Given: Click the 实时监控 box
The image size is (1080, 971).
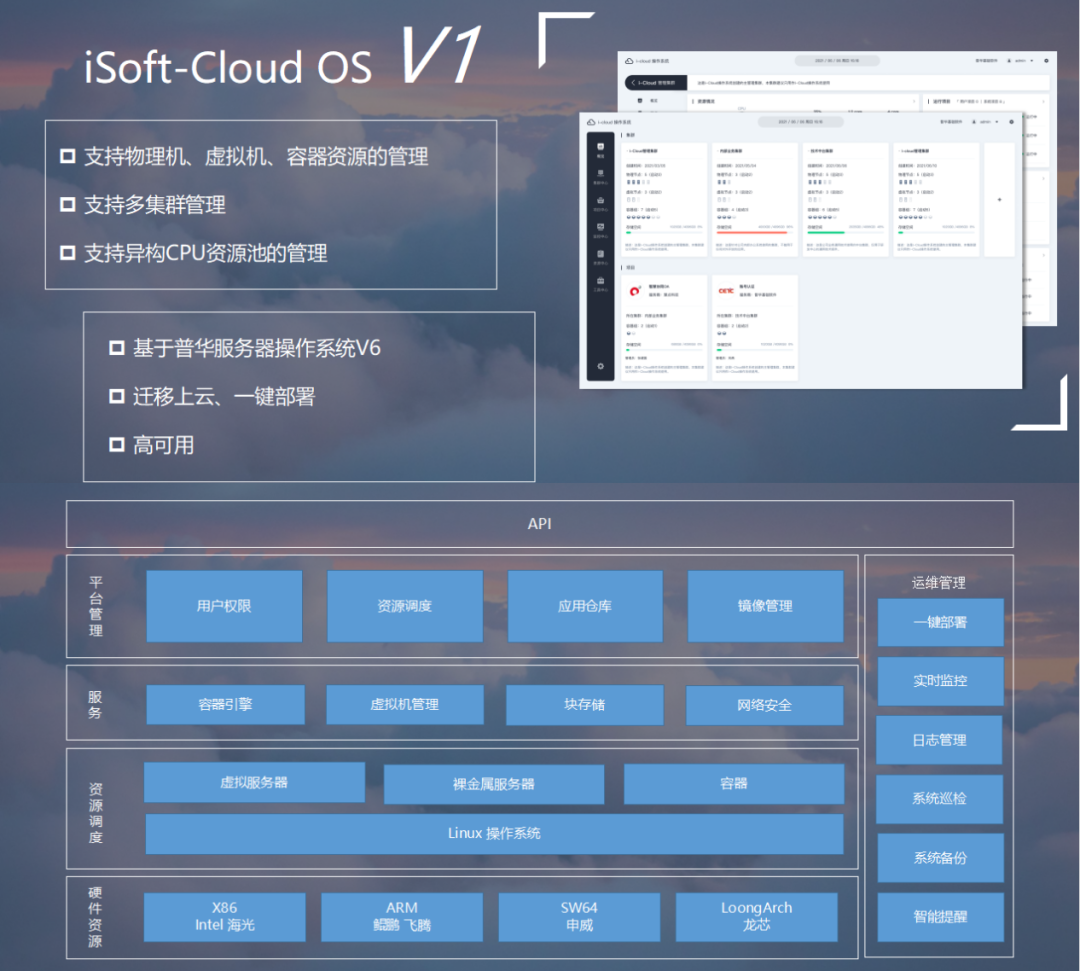Looking at the screenshot, I should point(940,681).
